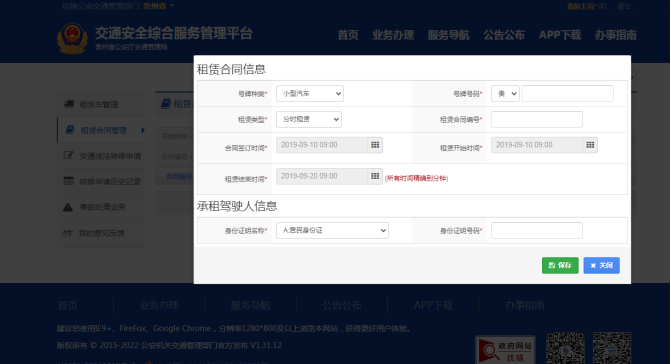
Task: Open calendar picker for 租赁开始时间
Action: coord(590,145)
